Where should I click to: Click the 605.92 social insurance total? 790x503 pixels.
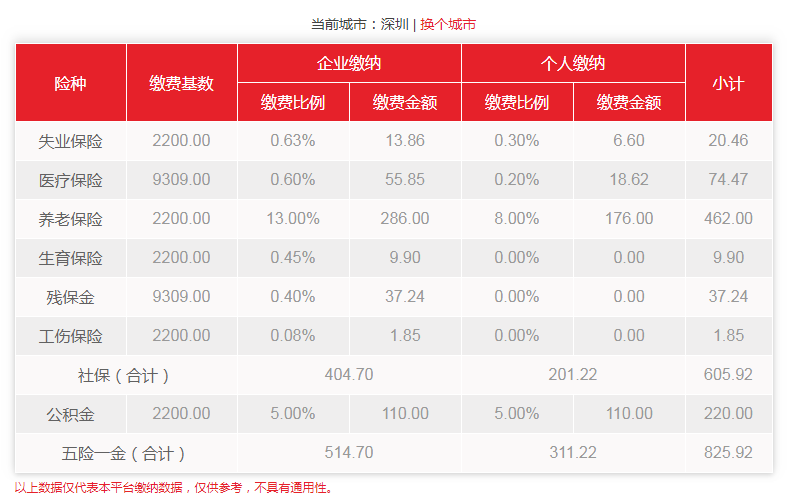[729, 375]
